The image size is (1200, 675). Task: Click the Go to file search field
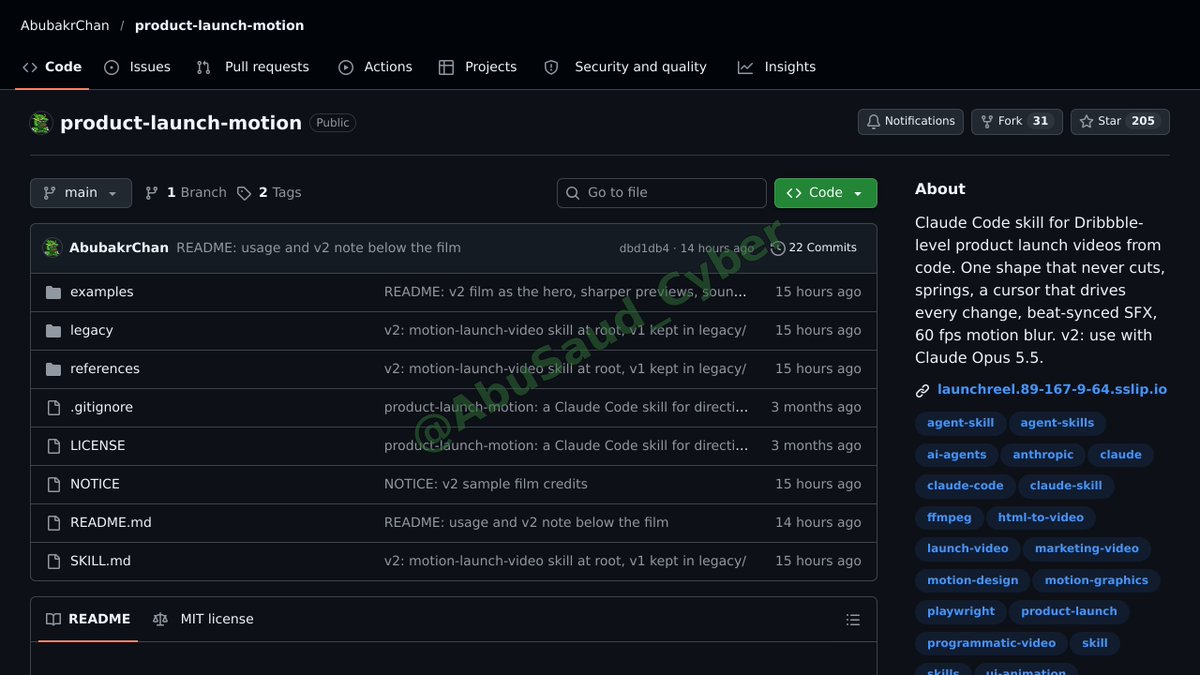662,193
